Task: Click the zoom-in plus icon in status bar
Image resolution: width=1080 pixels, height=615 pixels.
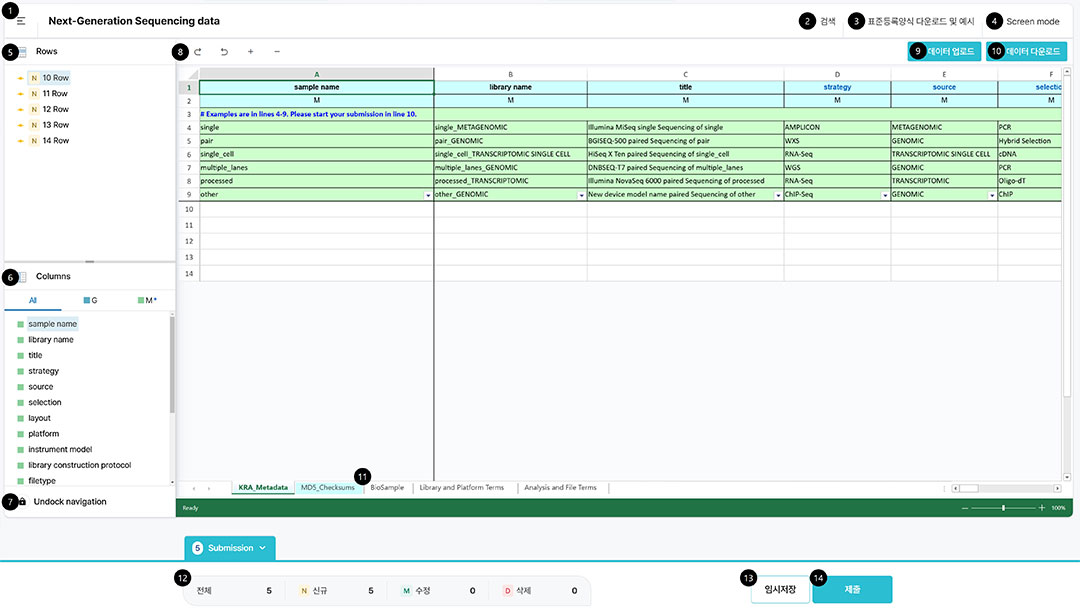Action: click(x=1042, y=508)
